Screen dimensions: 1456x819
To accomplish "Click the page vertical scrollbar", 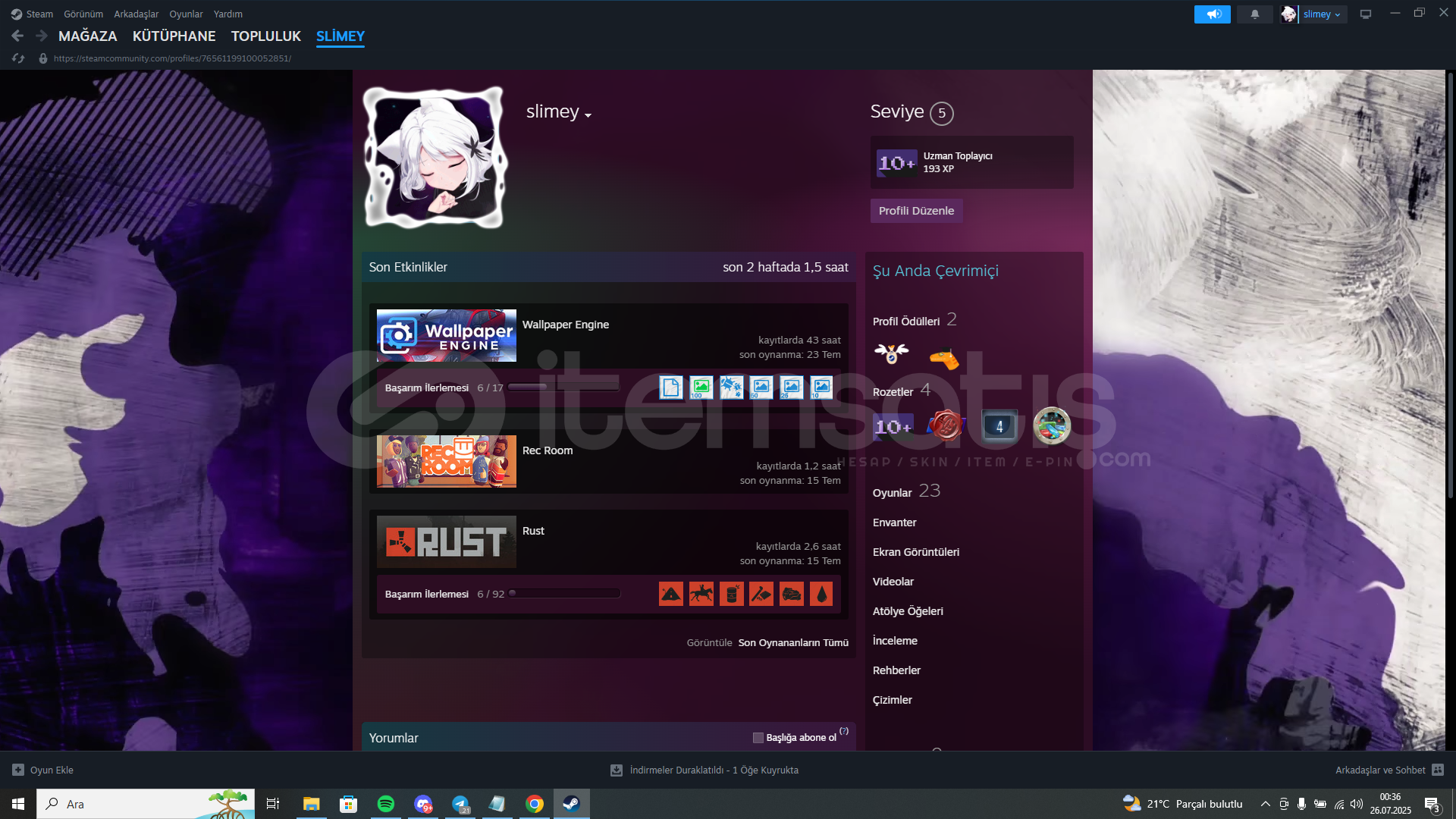I will (1450, 285).
